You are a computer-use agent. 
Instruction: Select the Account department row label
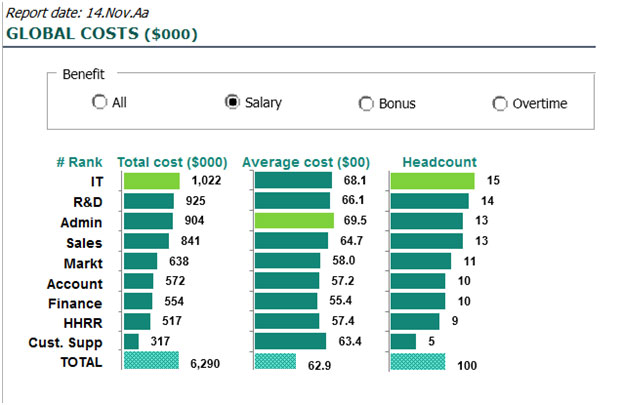pos(75,284)
